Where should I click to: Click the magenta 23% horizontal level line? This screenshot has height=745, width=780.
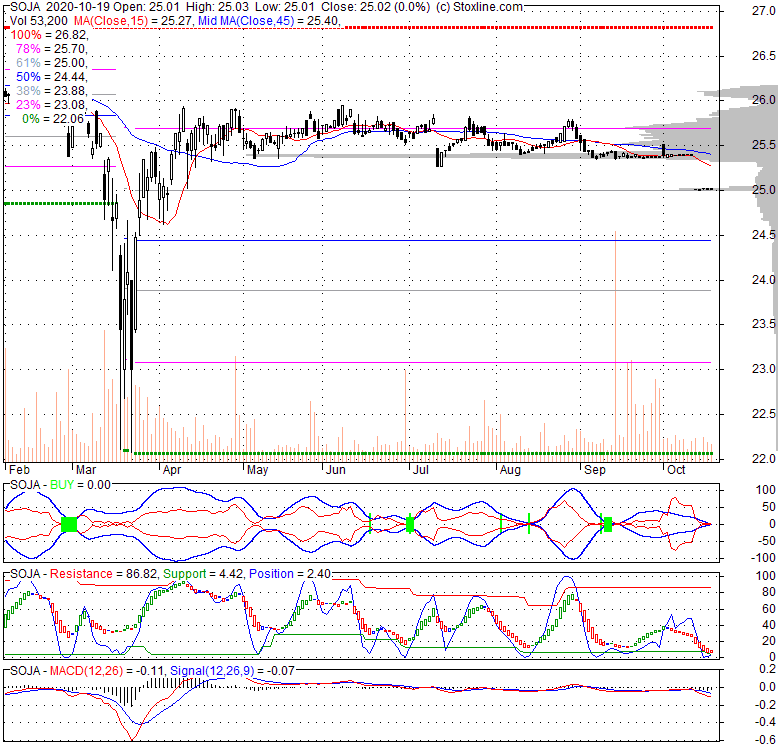423,363
